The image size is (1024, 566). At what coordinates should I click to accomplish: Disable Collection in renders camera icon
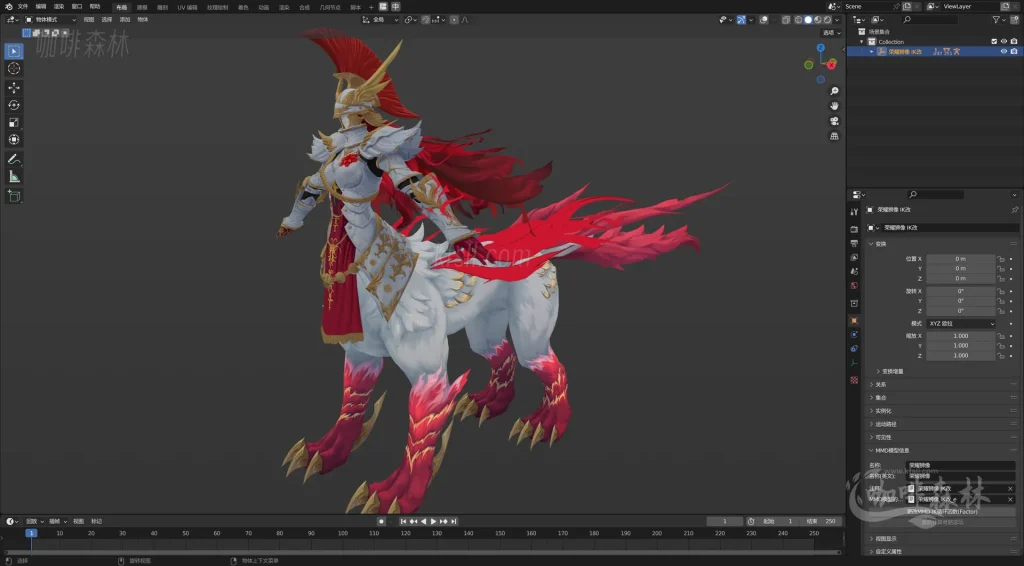point(1014,41)
